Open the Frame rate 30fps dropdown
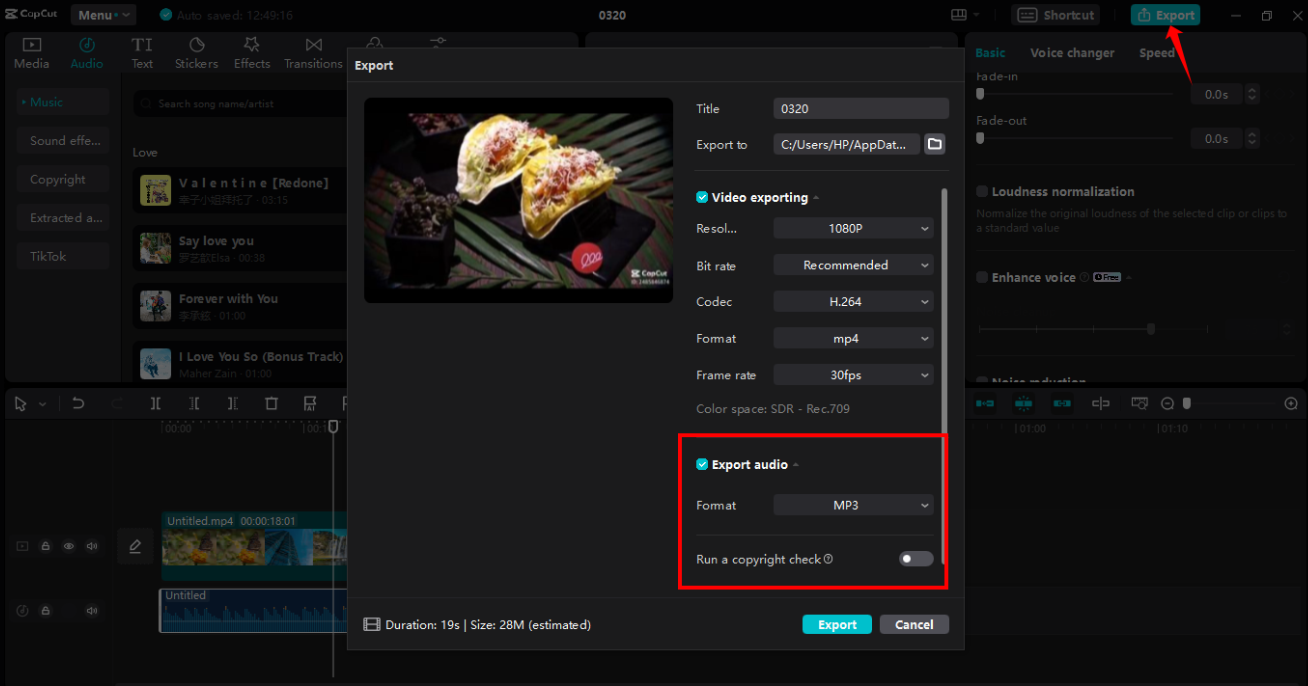 [853, 376]
